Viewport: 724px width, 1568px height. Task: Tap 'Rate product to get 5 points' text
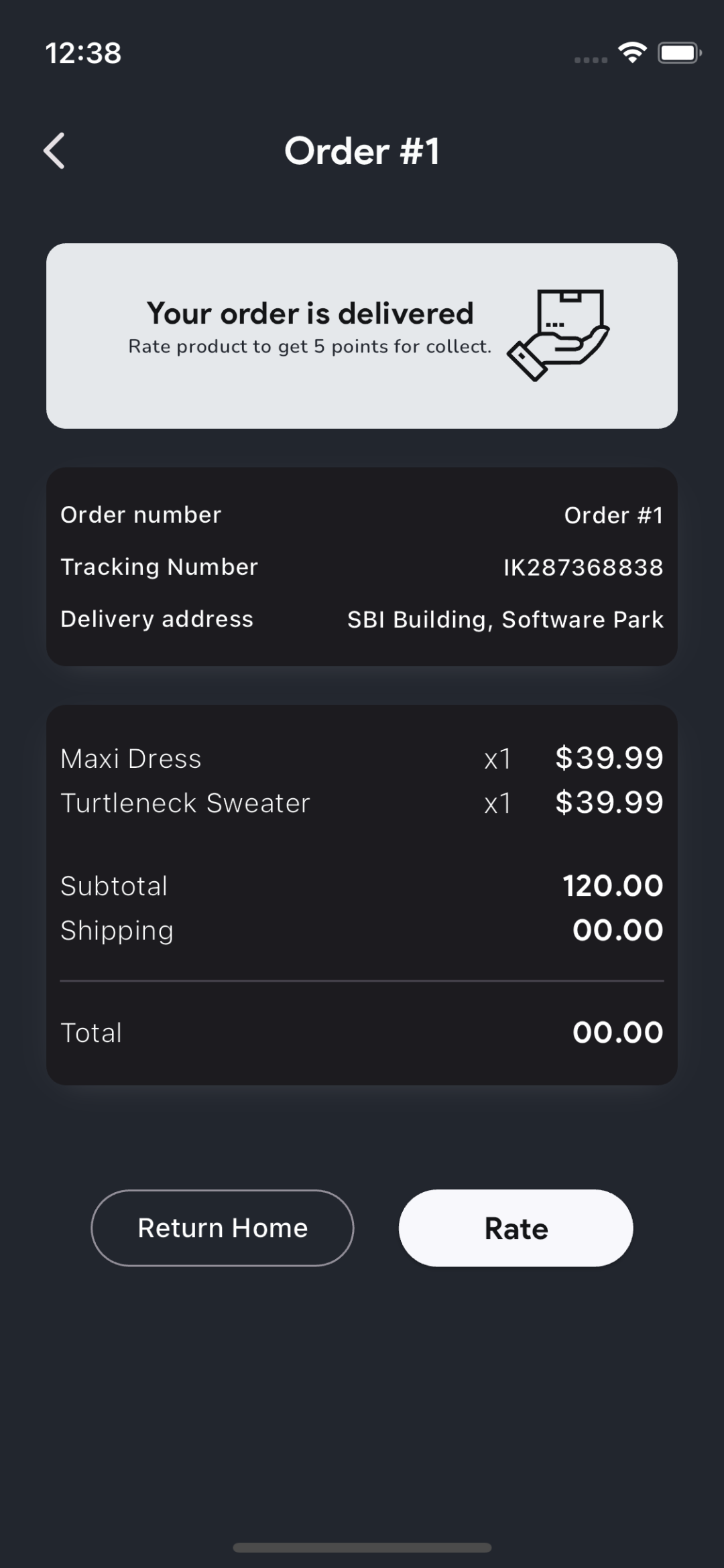pyautogui.click(x=310, y=347)
